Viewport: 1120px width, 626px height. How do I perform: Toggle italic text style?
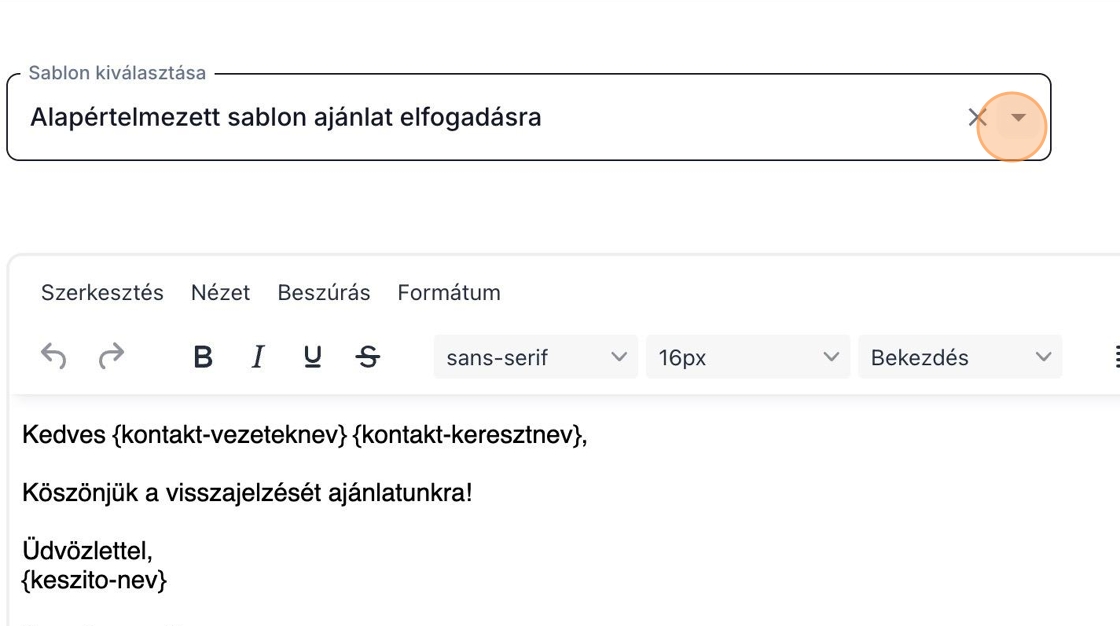coord(258,357)
